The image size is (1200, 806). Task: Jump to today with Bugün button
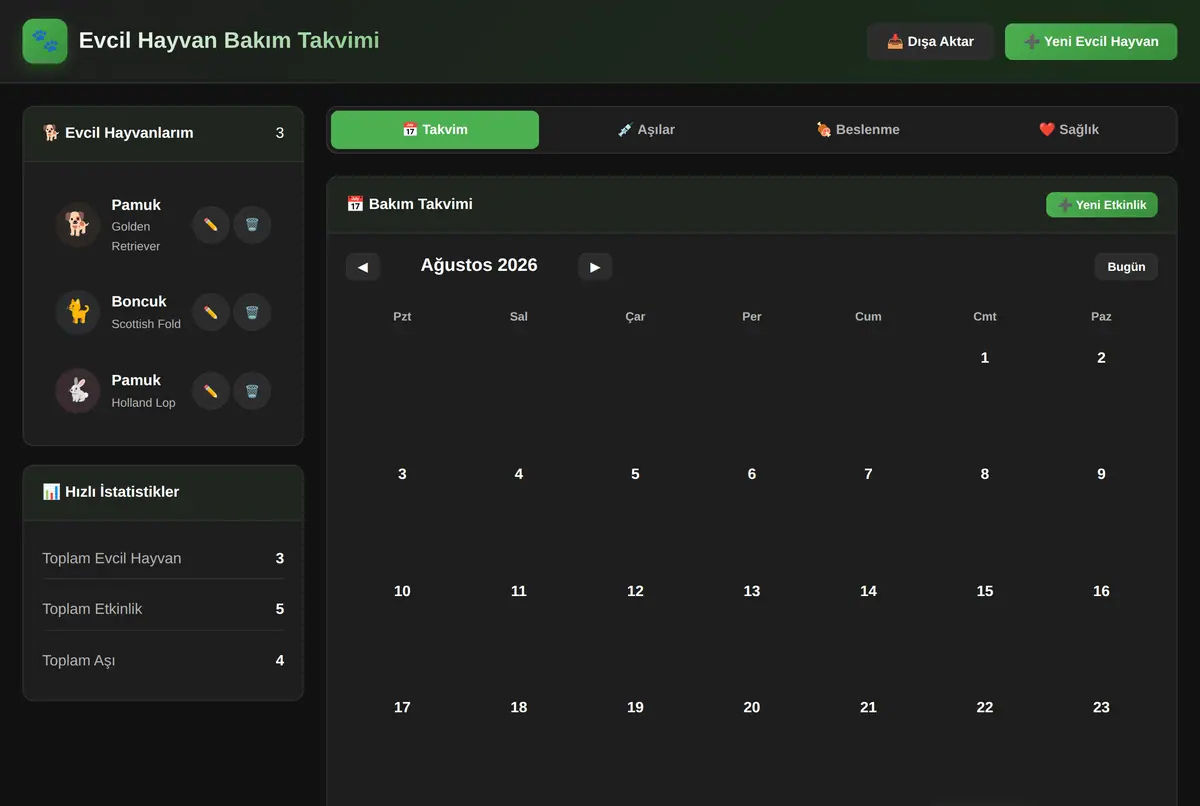click(1126, 267)
